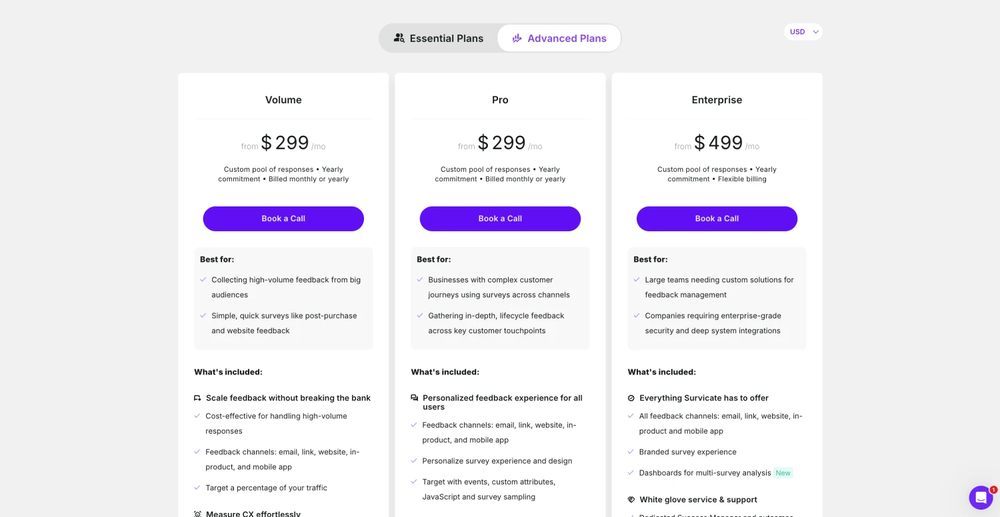This screenshot has width=1000, height=517.
Task: Click the White glove service icon
Action: pyautogui.click(x=631, y=500)
